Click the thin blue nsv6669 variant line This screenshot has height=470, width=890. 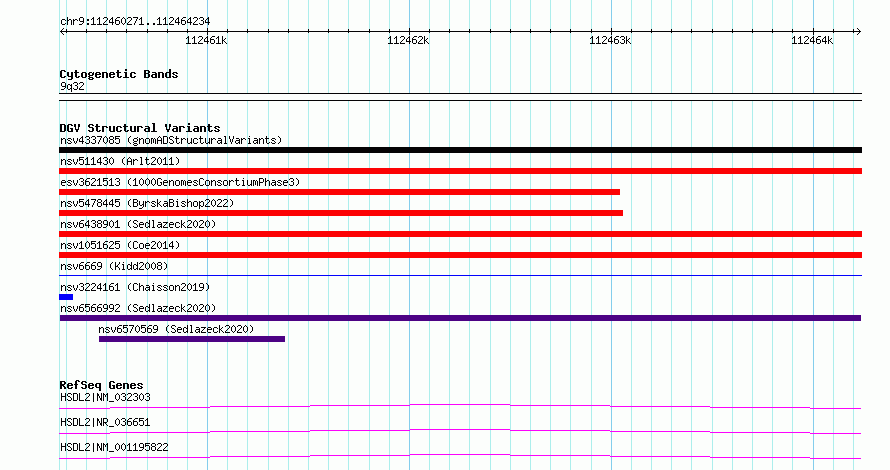pyautogui.click(x=460, y=276)
